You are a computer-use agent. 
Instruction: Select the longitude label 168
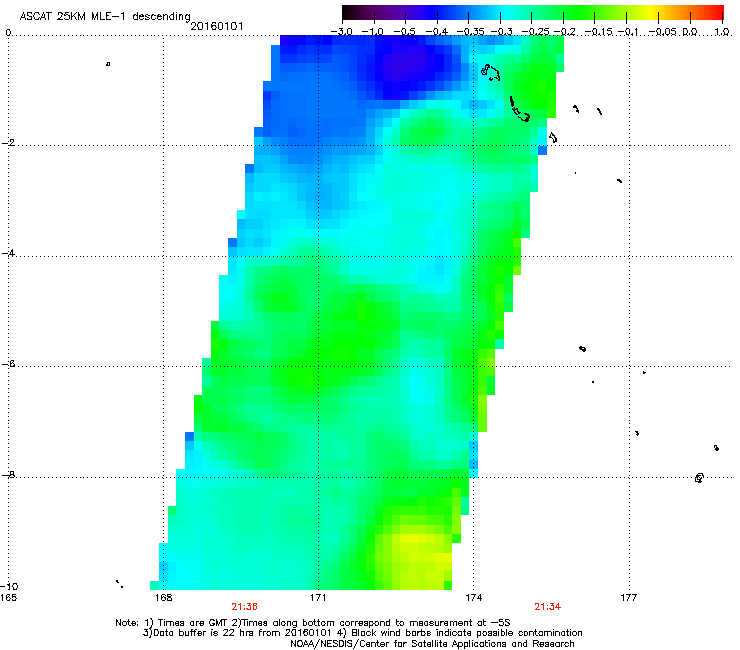click(163, 598)
